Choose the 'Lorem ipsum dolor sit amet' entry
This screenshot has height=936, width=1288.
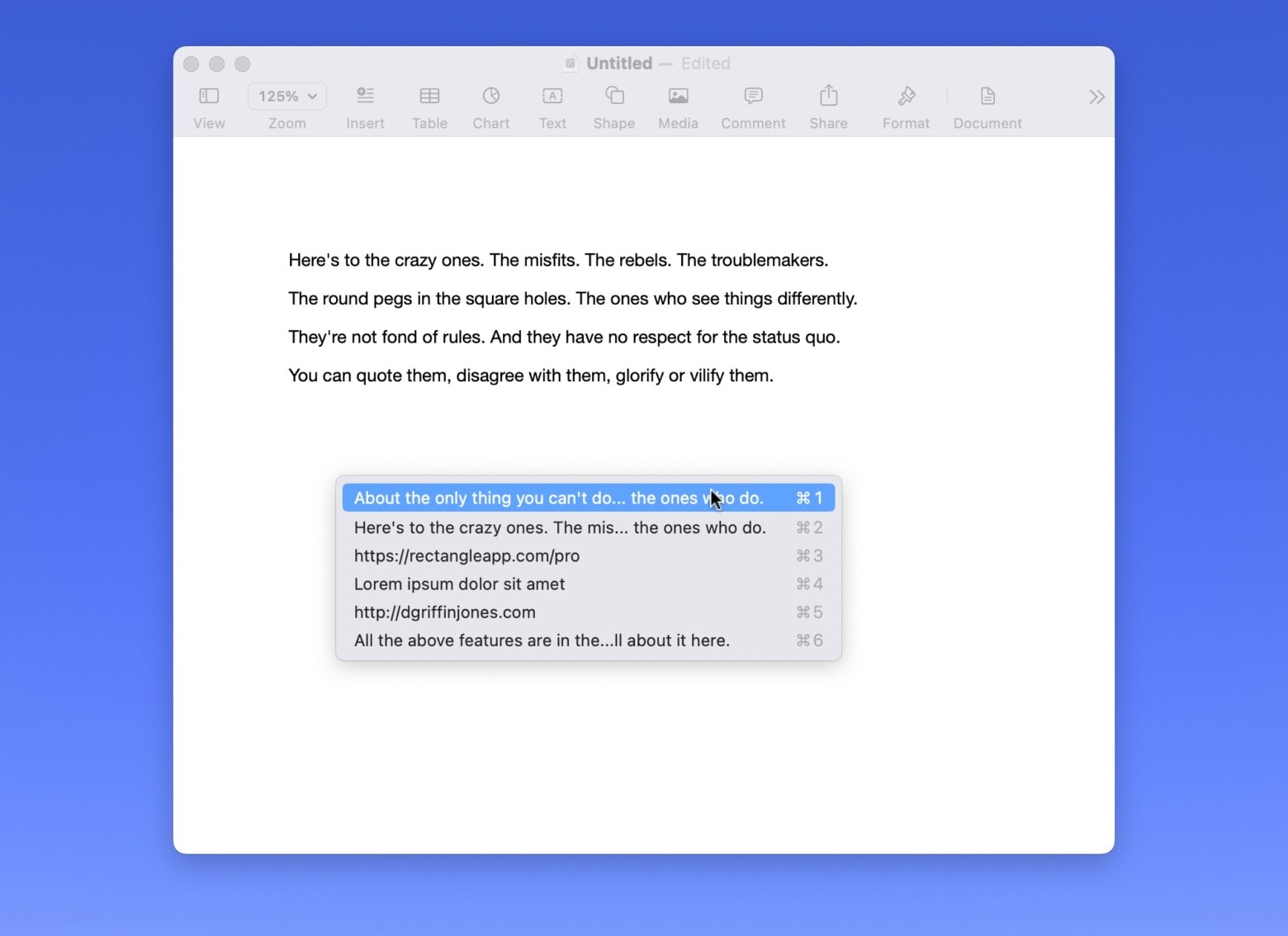click(x=459, y=584)
